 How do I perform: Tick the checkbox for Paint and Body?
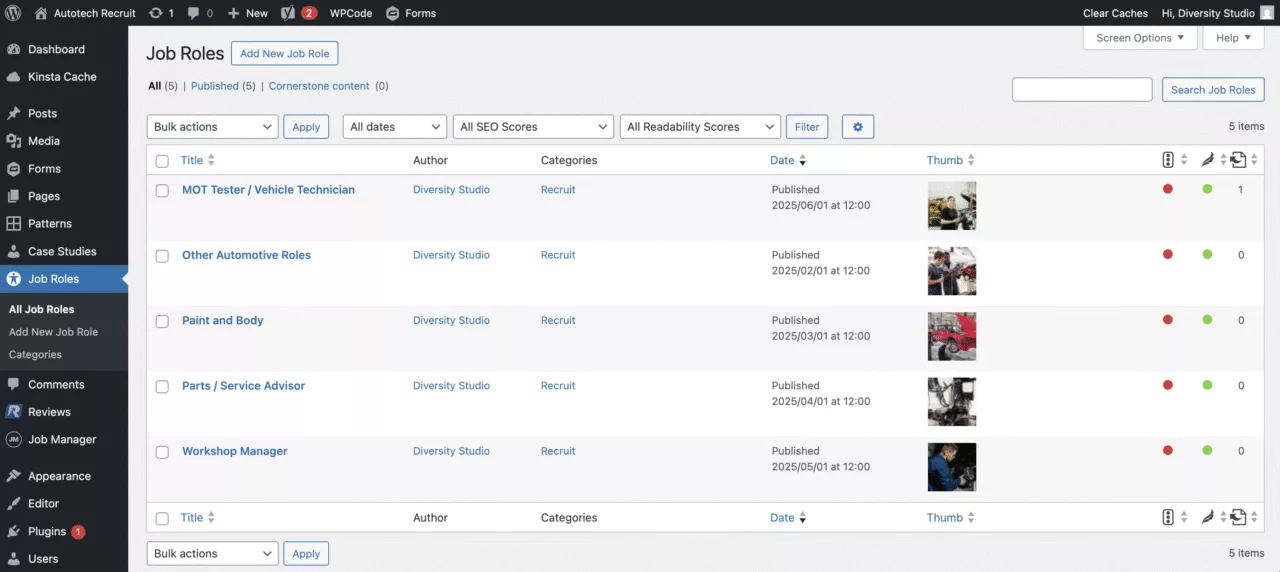[162, 322]
